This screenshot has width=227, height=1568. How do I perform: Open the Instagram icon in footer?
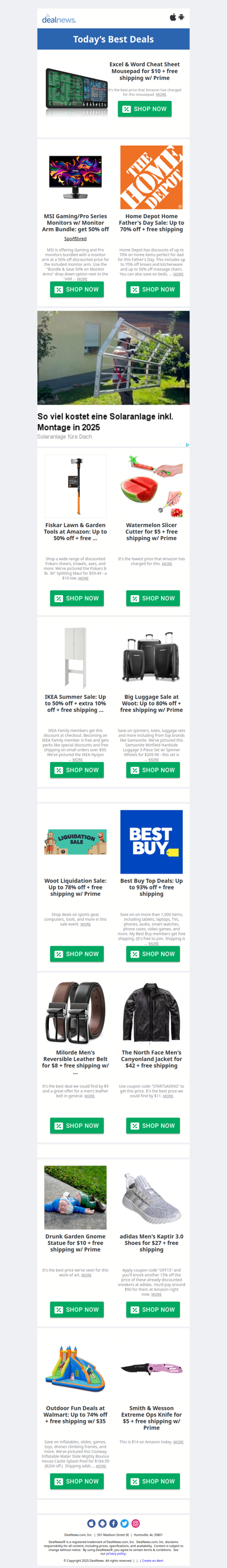(136, 1523)
